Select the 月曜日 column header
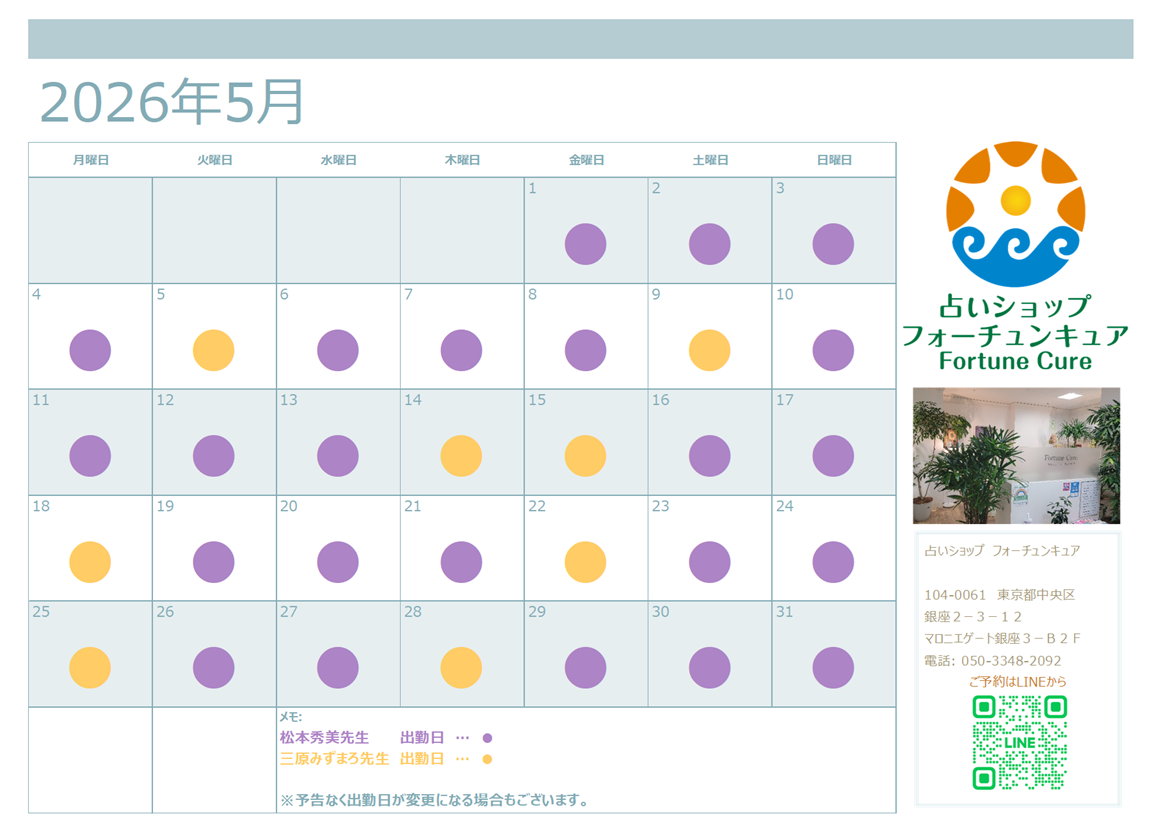 [x=90, y=160]
